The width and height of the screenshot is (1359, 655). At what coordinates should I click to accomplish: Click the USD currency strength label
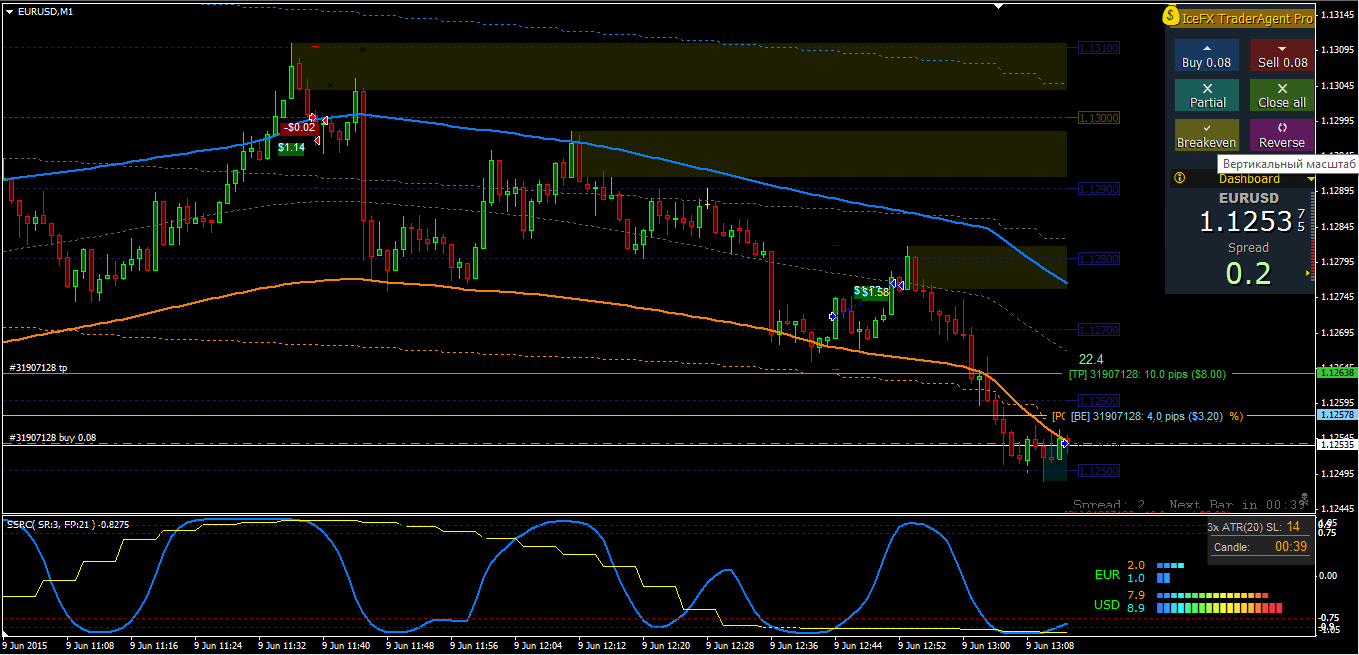tap(1107, 605)
